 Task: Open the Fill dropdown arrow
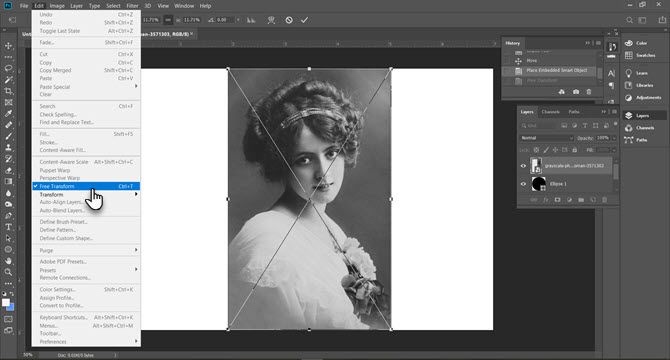(614, 150)
